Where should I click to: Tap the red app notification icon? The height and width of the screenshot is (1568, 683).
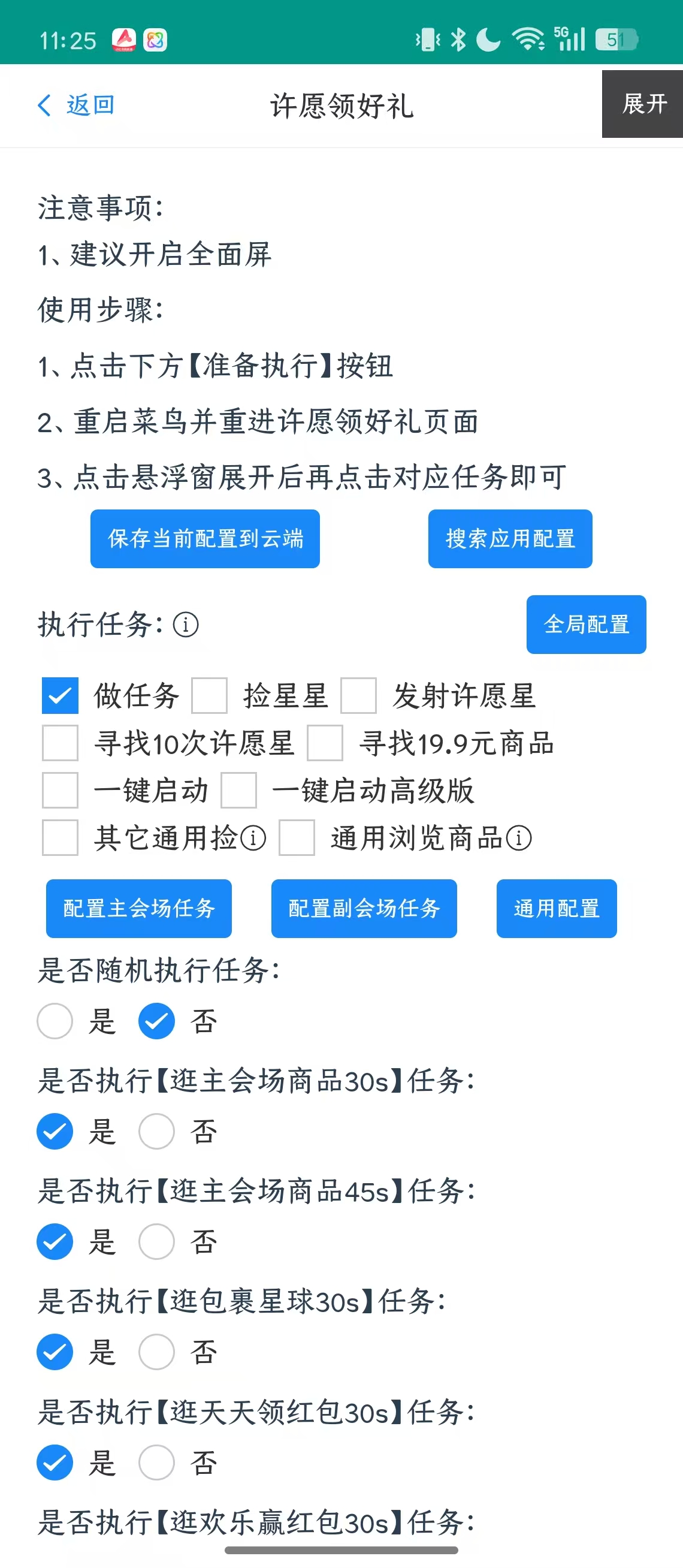[124, 40]
